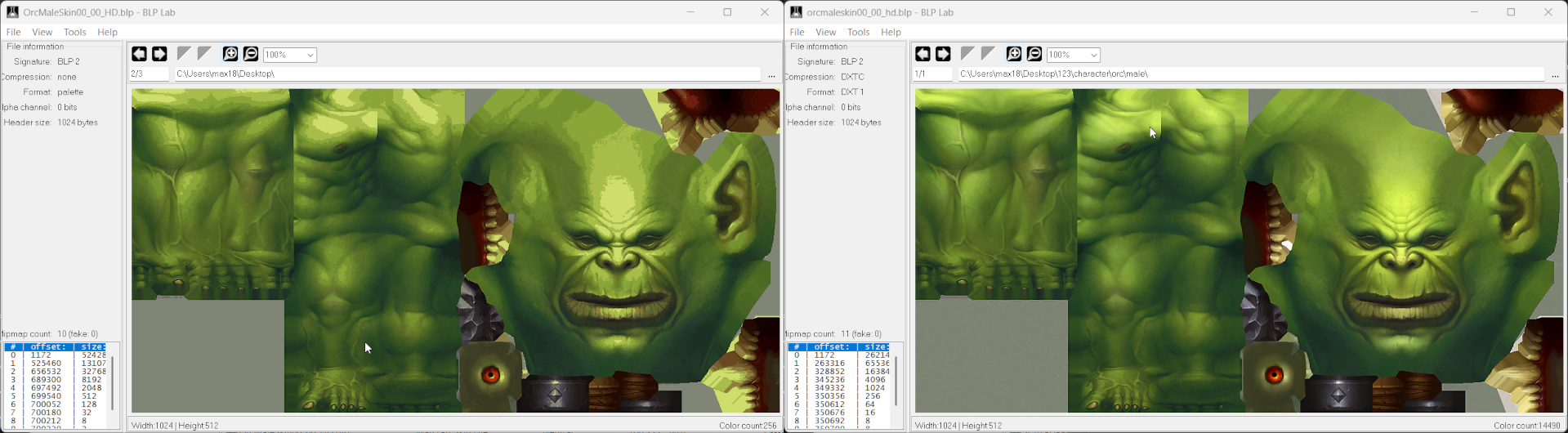Open the 100% zoom dropdown in right window
This screenshot has height=433, width=1568.
coord(1093,55)
